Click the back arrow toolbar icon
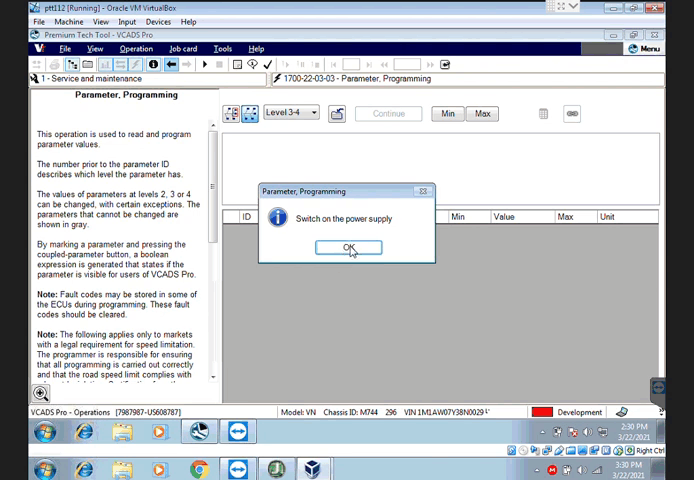 point(171,65)
